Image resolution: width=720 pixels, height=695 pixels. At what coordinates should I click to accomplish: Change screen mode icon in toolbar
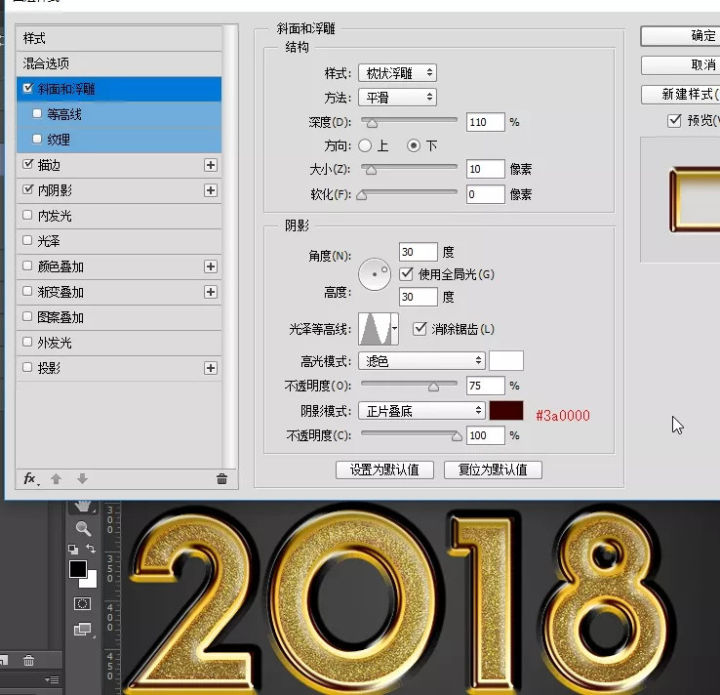pos(83,629)
